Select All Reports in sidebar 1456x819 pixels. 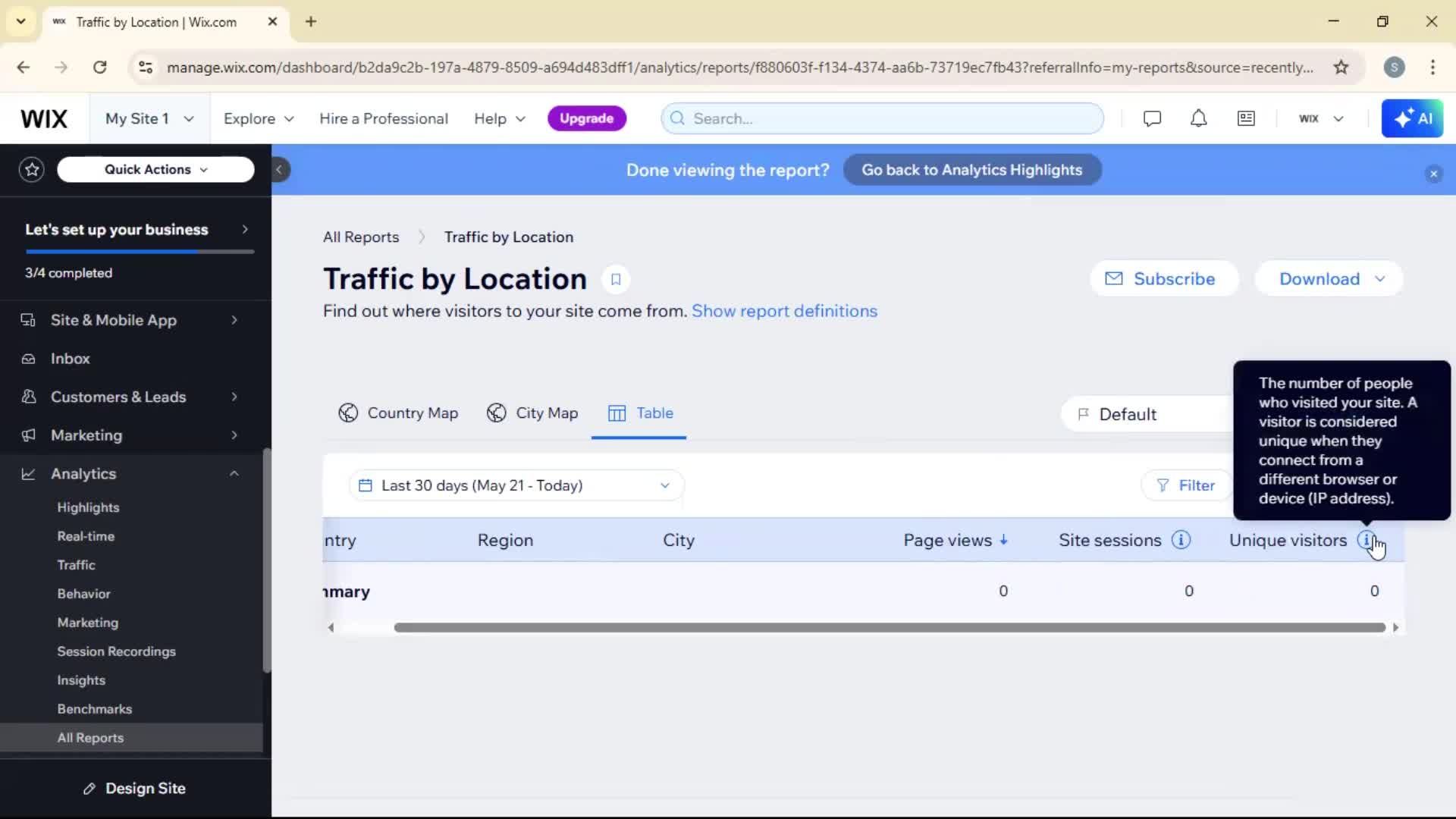pos(130,738)
